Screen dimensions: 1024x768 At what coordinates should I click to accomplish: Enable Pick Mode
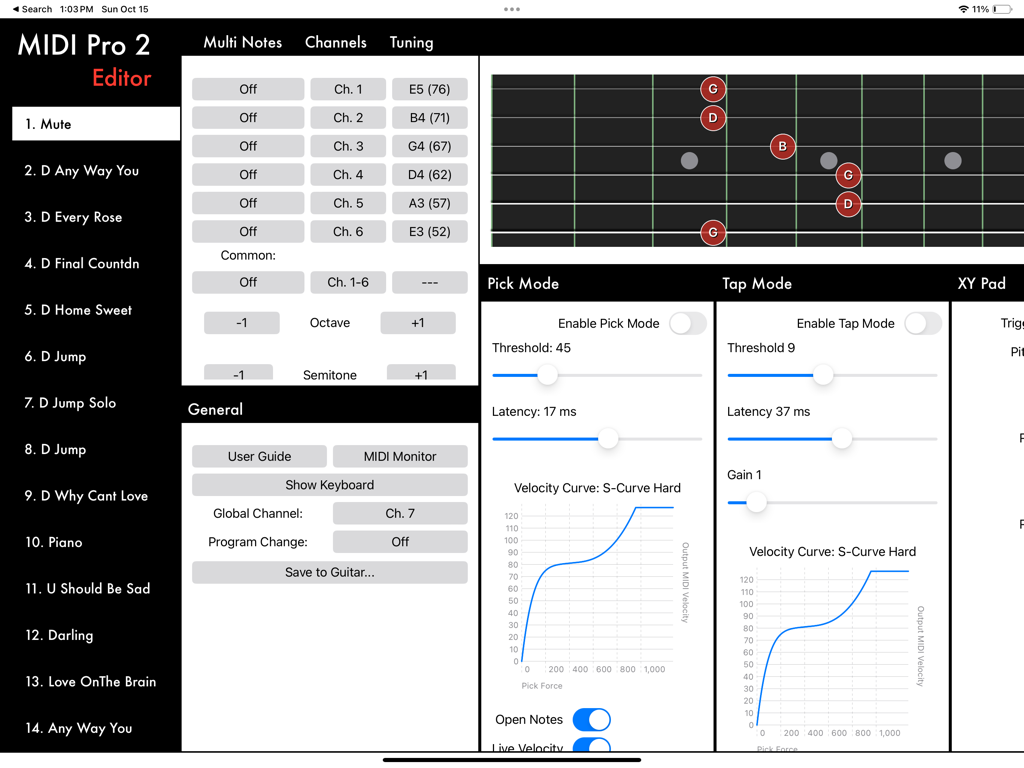(686, 323)
